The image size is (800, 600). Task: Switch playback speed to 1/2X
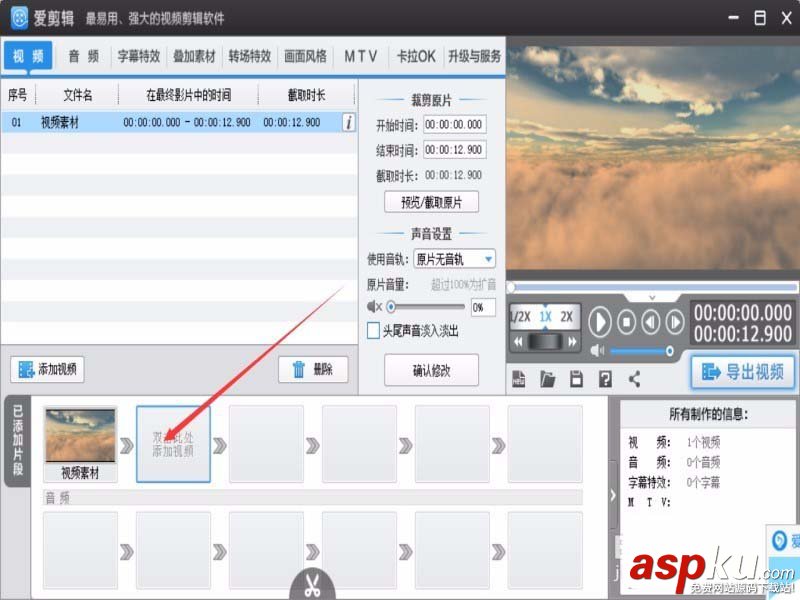coord(519,316)
